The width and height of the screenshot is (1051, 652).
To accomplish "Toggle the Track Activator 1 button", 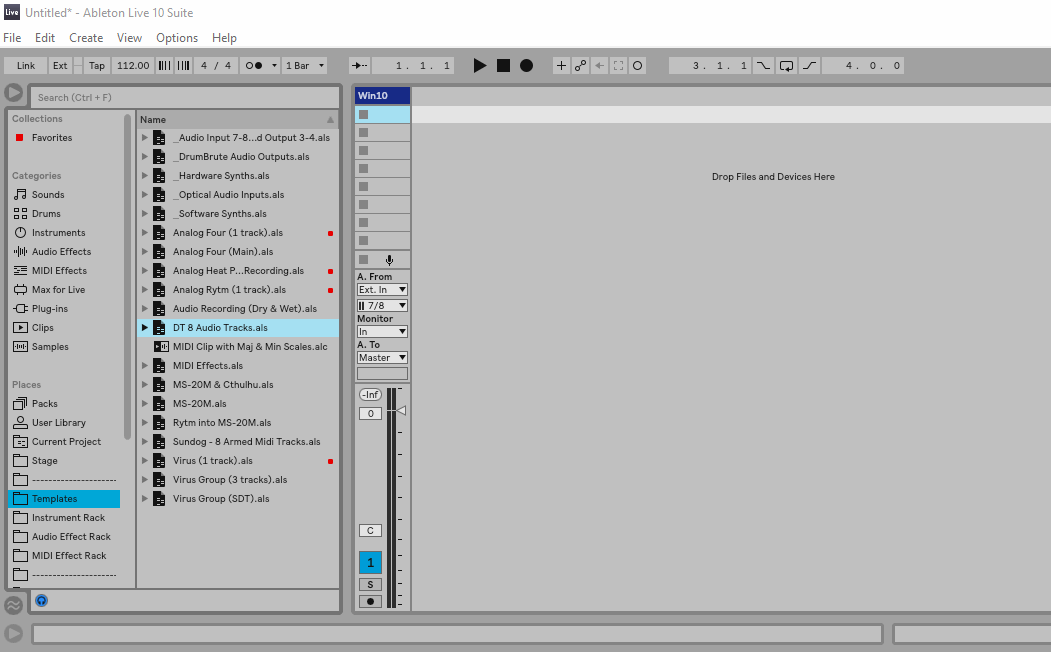I will (370, 562).
